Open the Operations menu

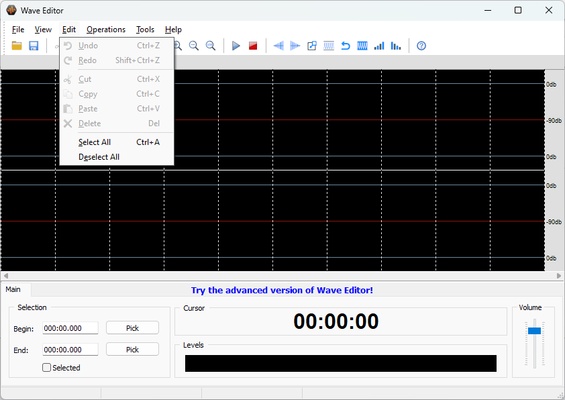106,30
